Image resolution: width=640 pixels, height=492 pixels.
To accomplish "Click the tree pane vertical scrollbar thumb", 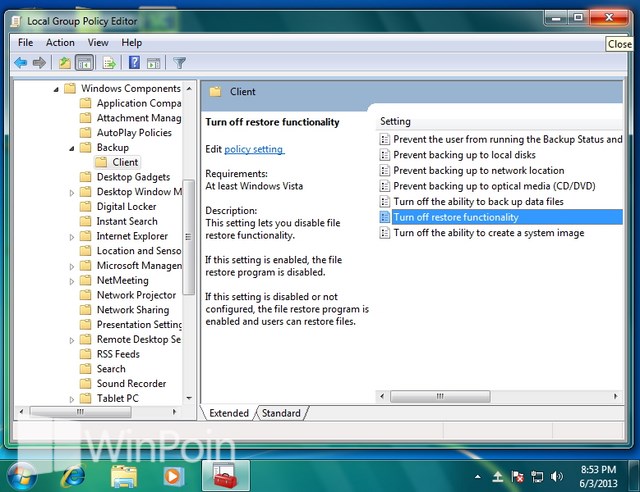I will tap(188, 237).
